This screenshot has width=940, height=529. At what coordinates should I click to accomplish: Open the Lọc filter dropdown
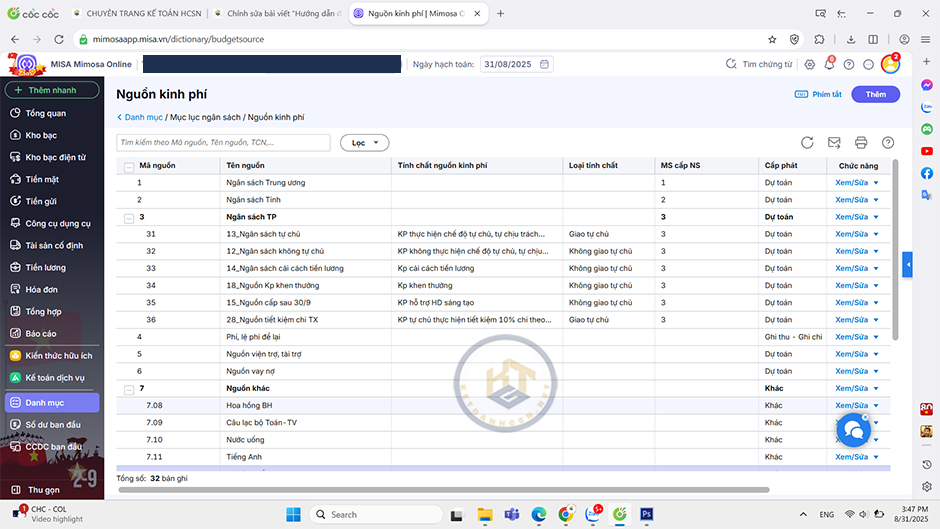[x=364, y=143]
